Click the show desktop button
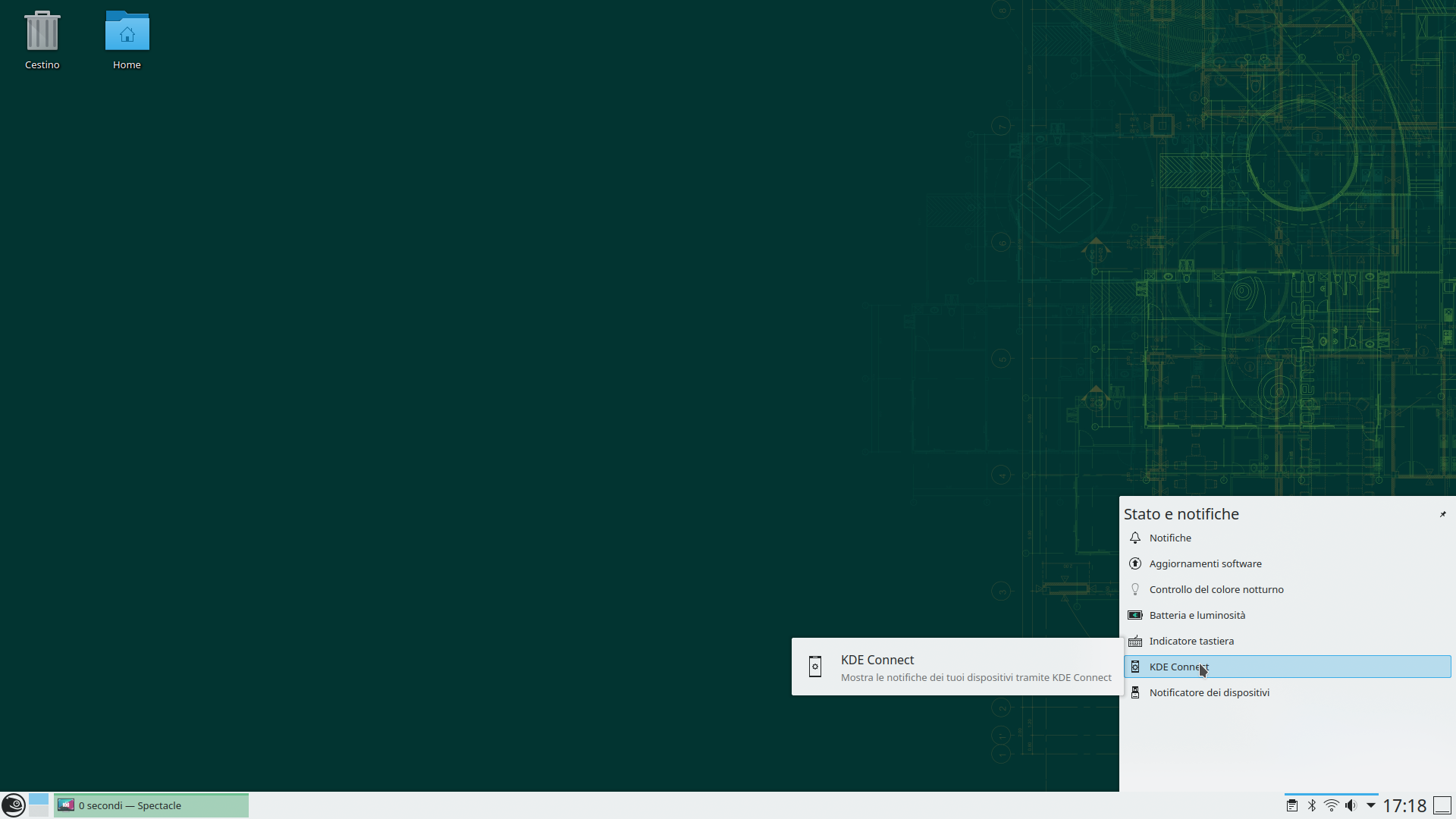Viewport: 1456px width, 819px height. click(1442, 805)
